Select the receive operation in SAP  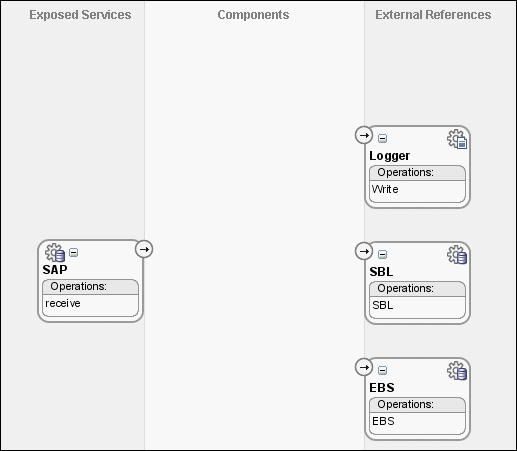pyautogui.click(x=63, y=303)
